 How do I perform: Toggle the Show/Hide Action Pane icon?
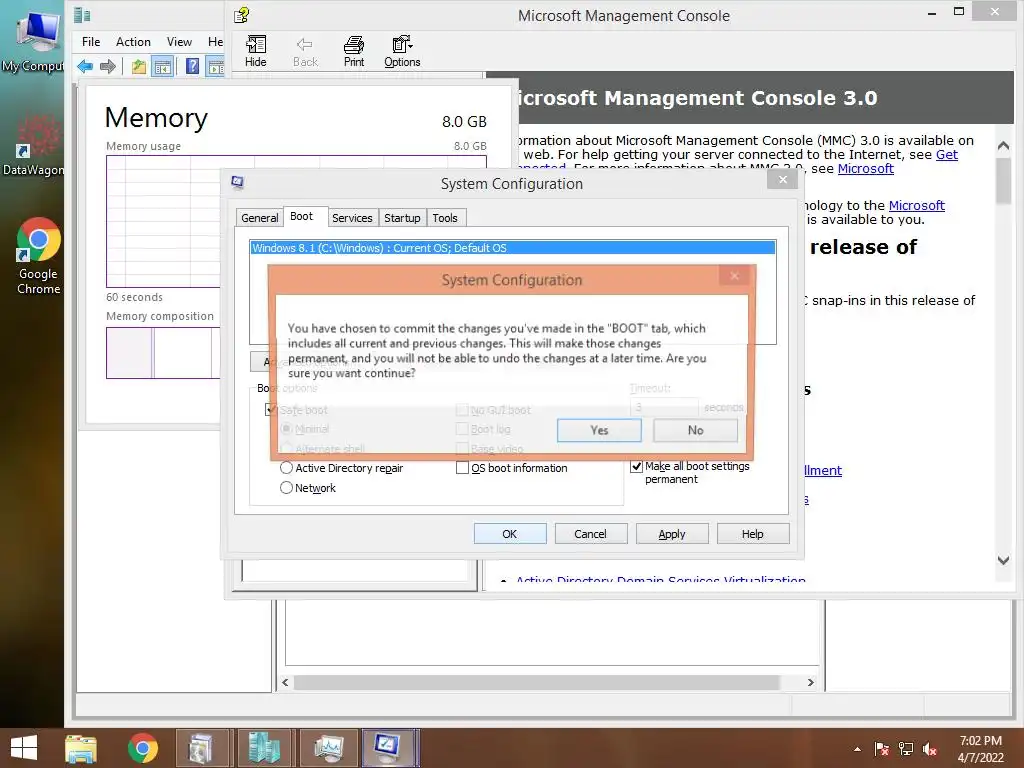(216, 66)
